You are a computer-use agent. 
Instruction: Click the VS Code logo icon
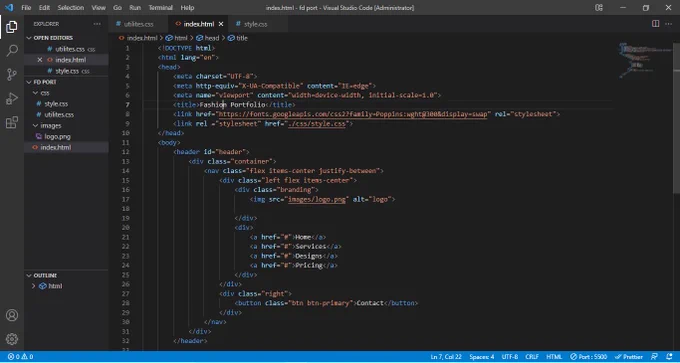[9, 7]
